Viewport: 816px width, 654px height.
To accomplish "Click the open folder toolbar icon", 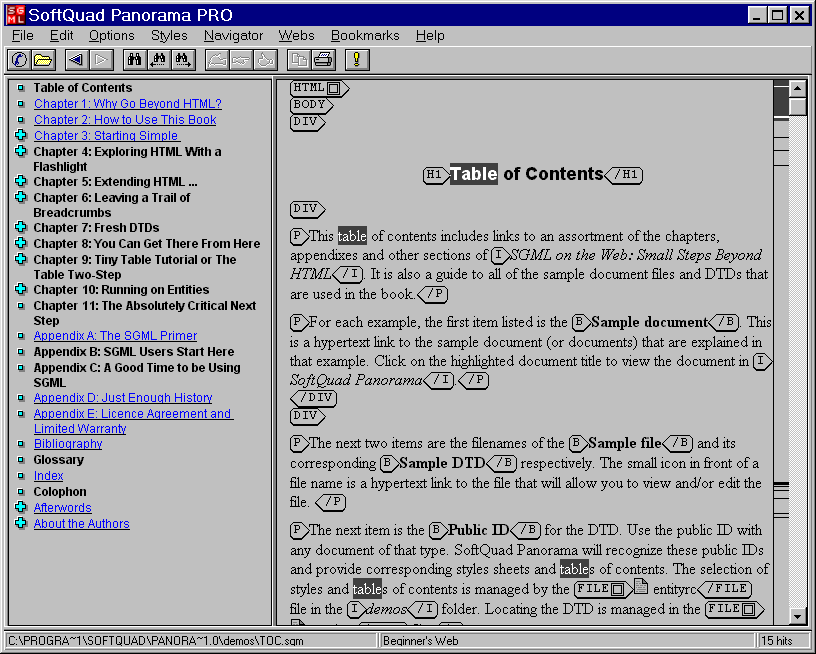I will 43,60.
